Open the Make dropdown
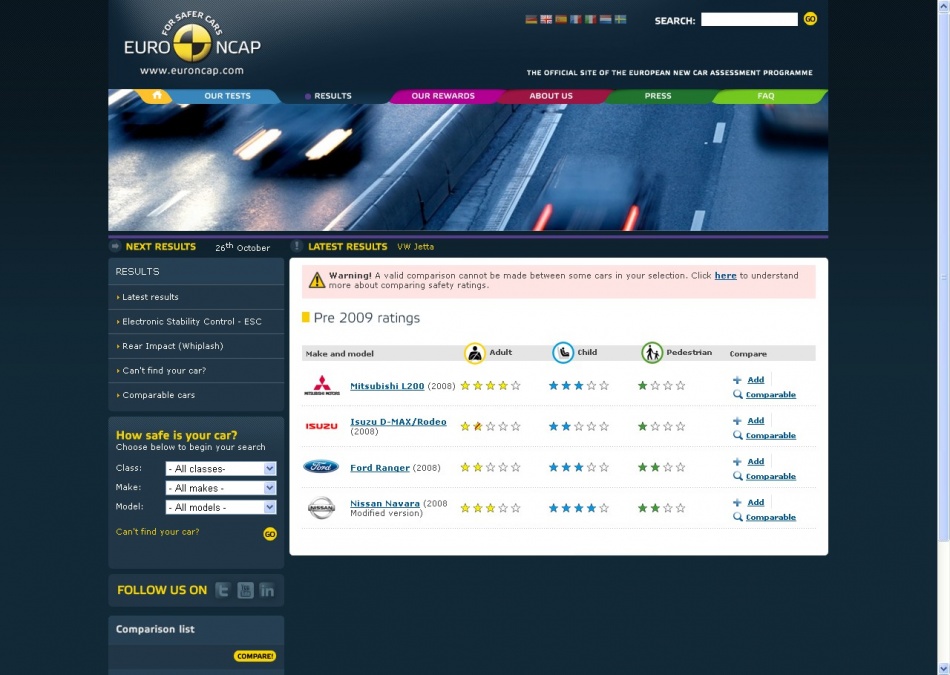The image size is (950, 675). (x=221, y=488)
